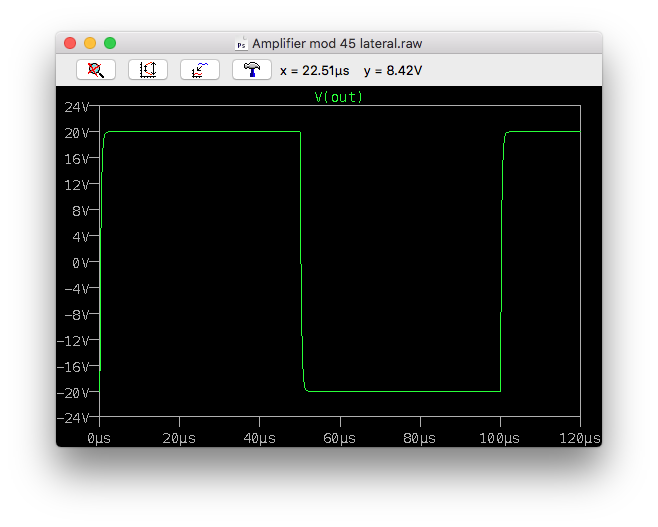
Task: Click the -16V vertical axis label
Action: [x=73, y=367]
